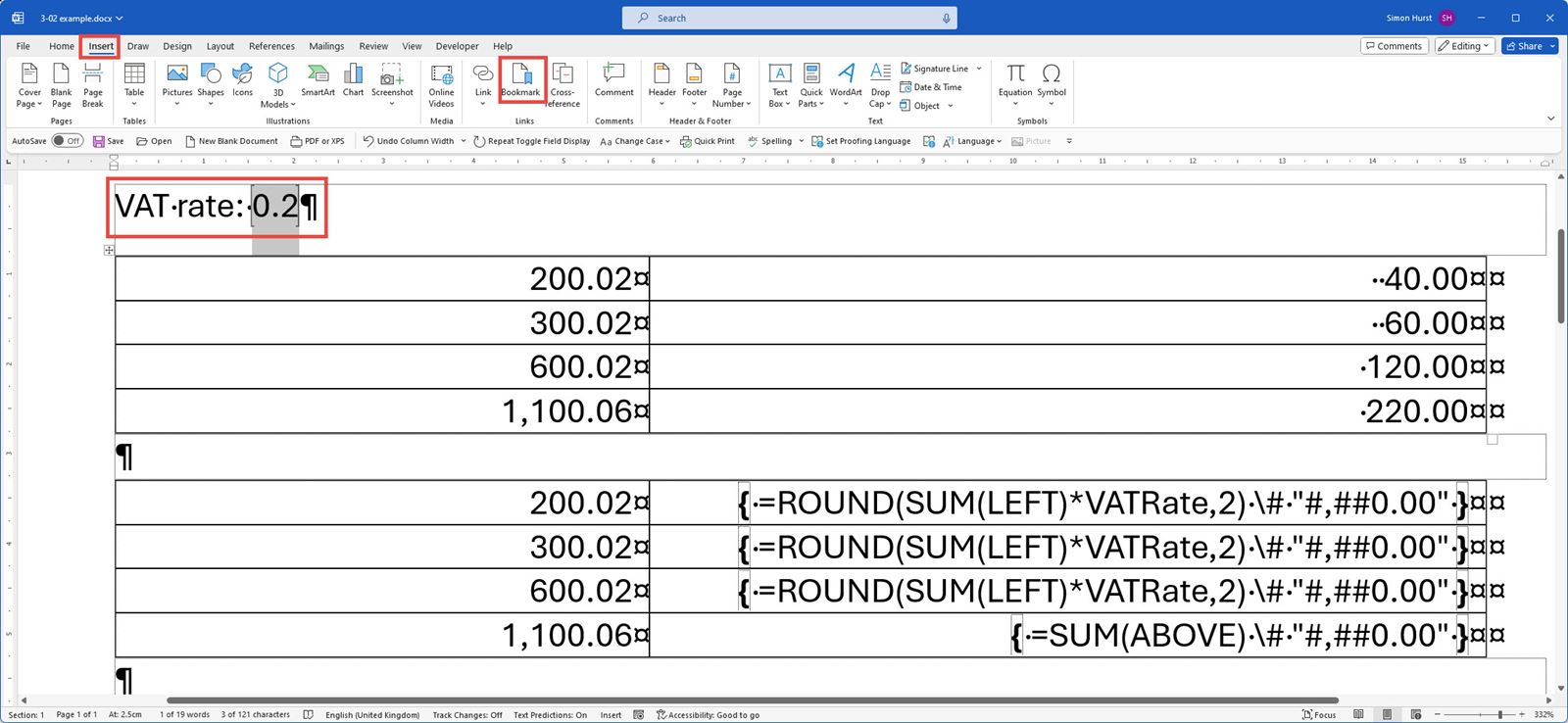Insert a Chart from Illustrations group
1568x723 pixels.
point(353,79)
